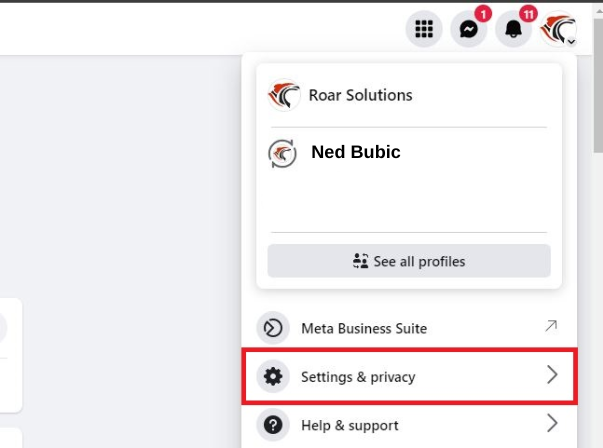Image resolution: width=603 pixels, height=448 pixels.
Task: Open Meta Business Suite menu entry
Action: (410, 328)
